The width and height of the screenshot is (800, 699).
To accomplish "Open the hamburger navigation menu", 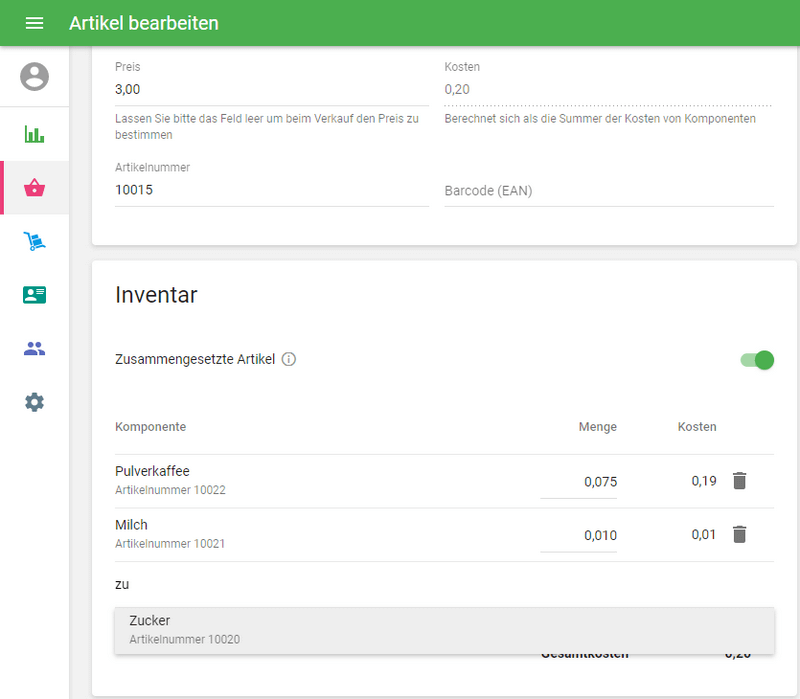I will [34, 23].
